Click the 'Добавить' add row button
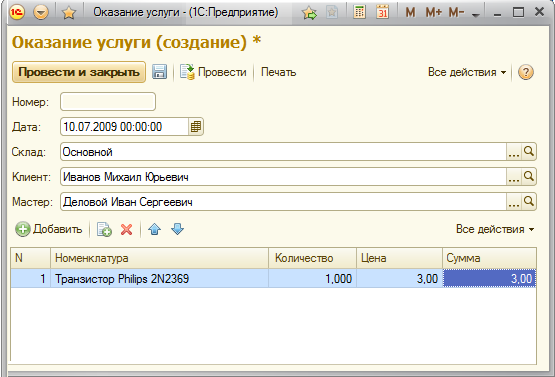 48,229
